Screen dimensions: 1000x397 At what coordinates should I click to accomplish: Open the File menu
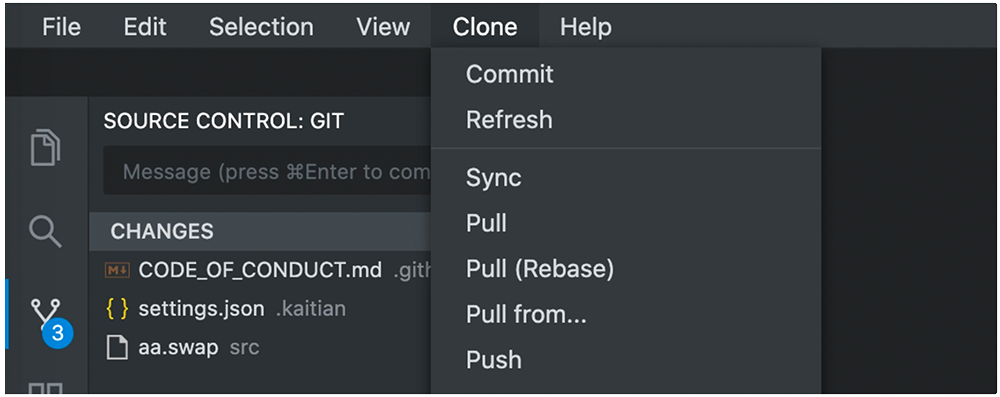tap(61, 27)
